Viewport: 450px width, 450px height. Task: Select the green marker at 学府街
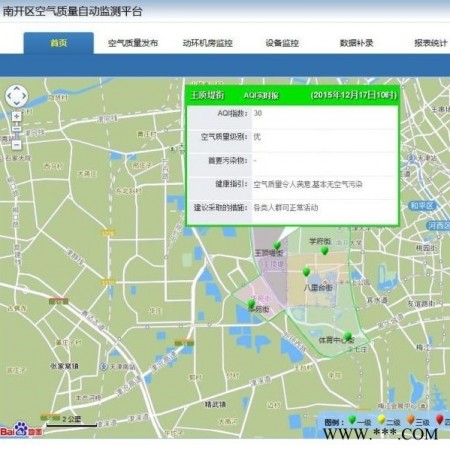[x=325, y=251]
